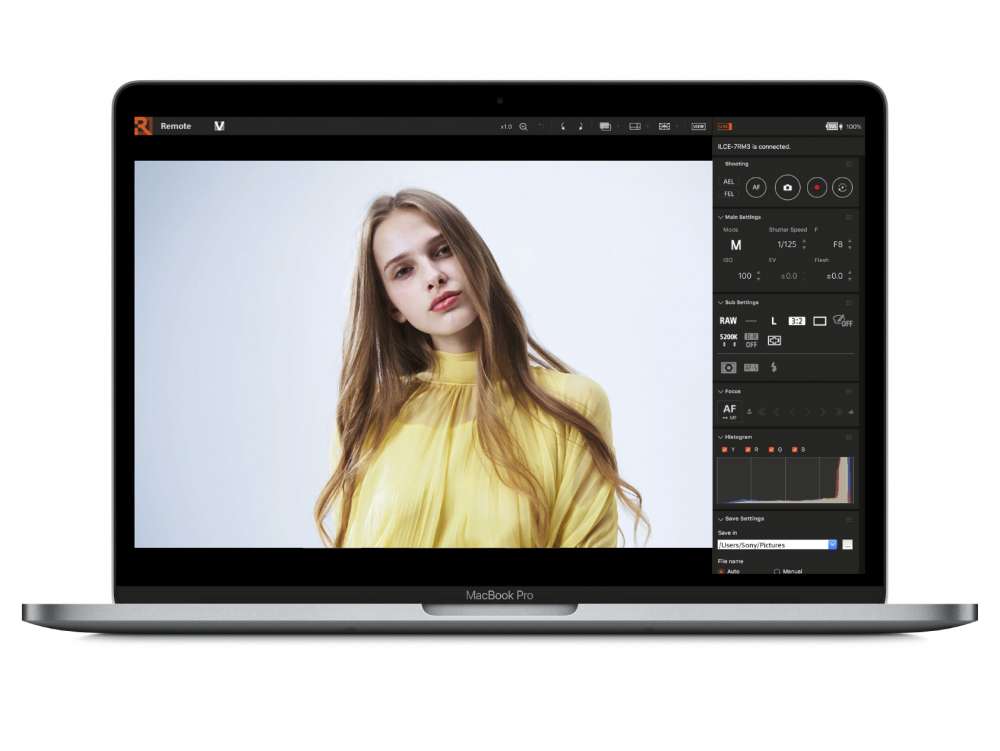Toggle the B channel histogram checkbox
This screenshot has width=1000, height=751.
[795, 450]
